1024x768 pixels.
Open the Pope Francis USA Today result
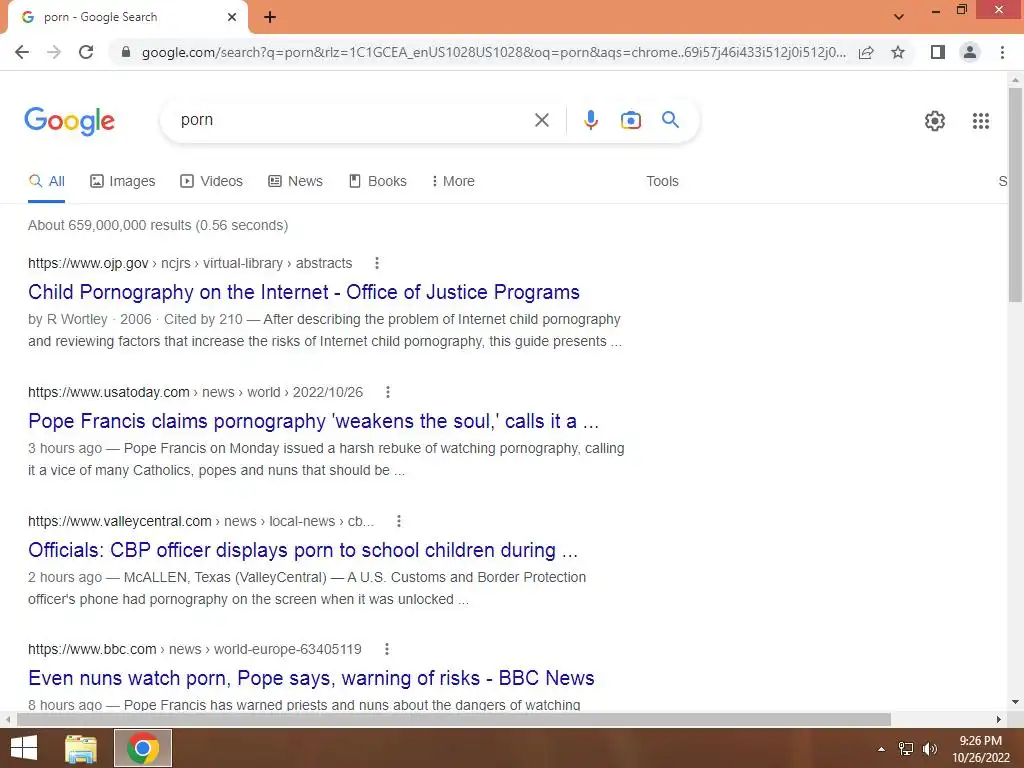[x=313, y=421]
